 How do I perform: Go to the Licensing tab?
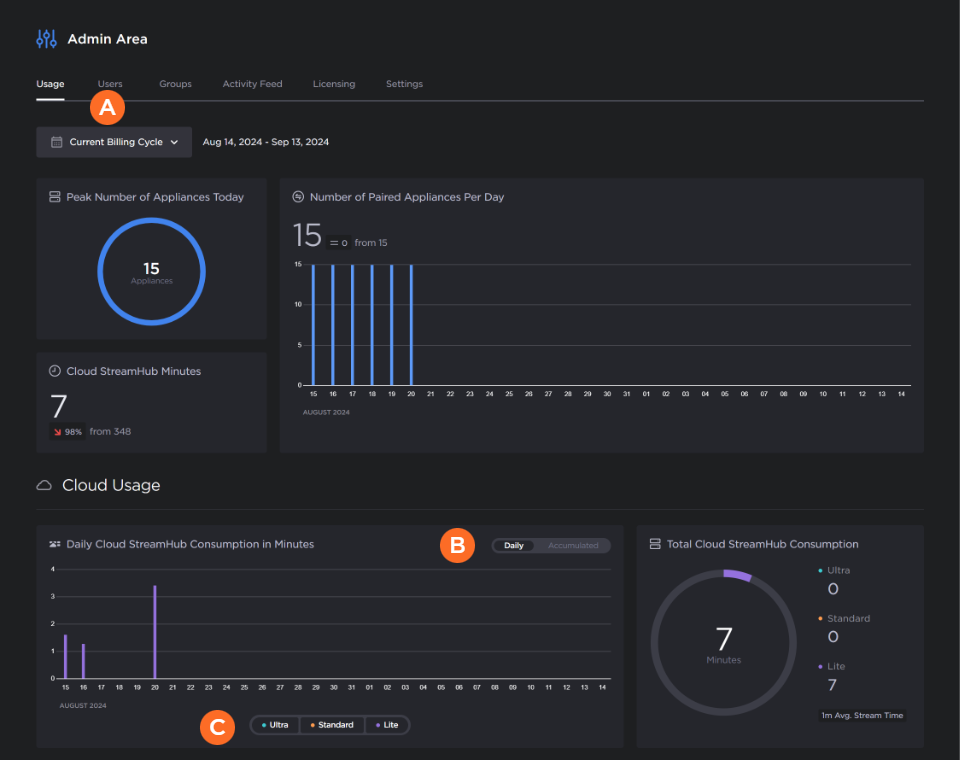[333, 84]
